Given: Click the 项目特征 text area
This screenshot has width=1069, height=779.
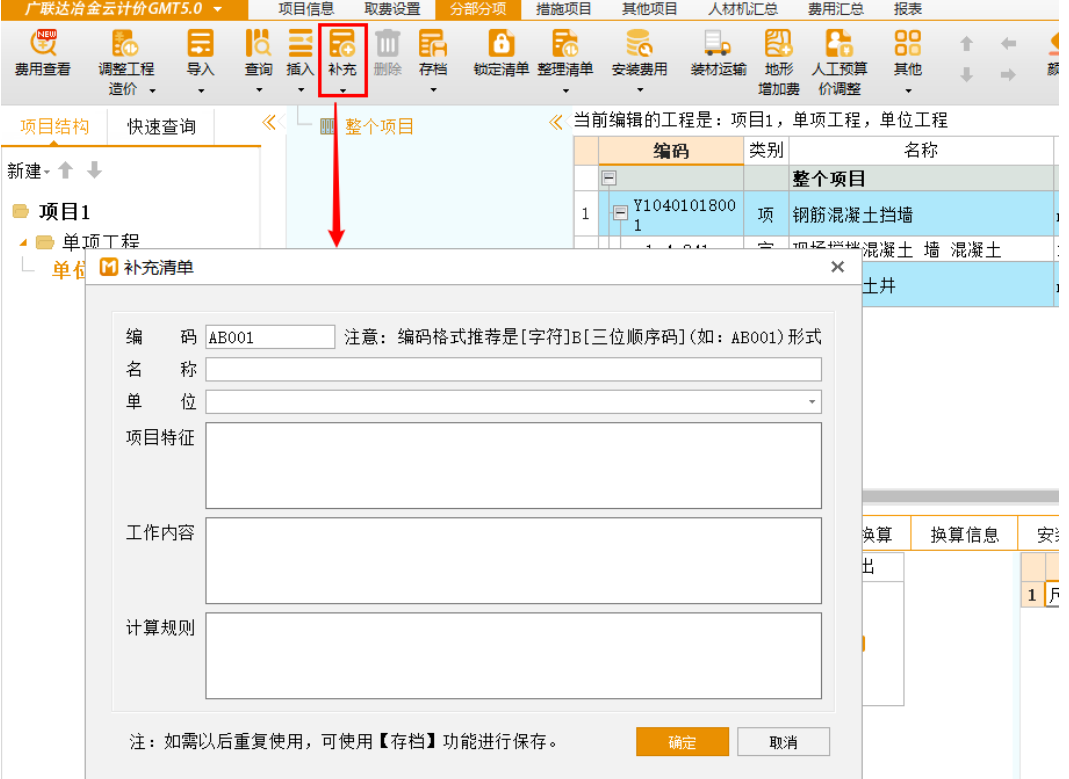Looking at the screenshot, I should [513, 466].
